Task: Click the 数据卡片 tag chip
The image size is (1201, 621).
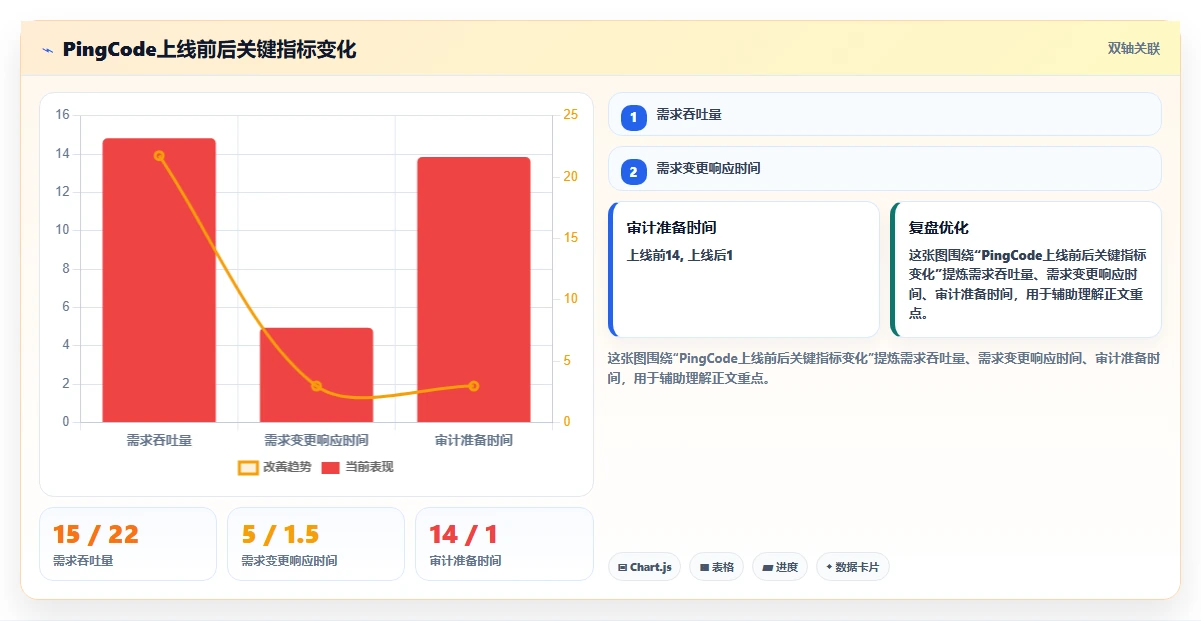Action: 852,567
